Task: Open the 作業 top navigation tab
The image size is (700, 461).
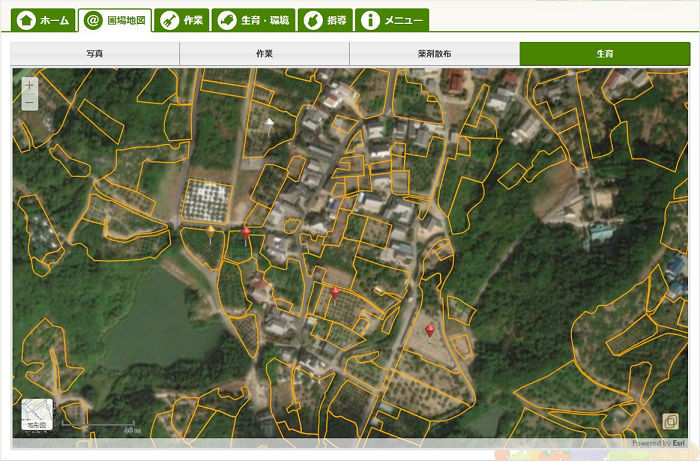Action: (x=181, y=21)
